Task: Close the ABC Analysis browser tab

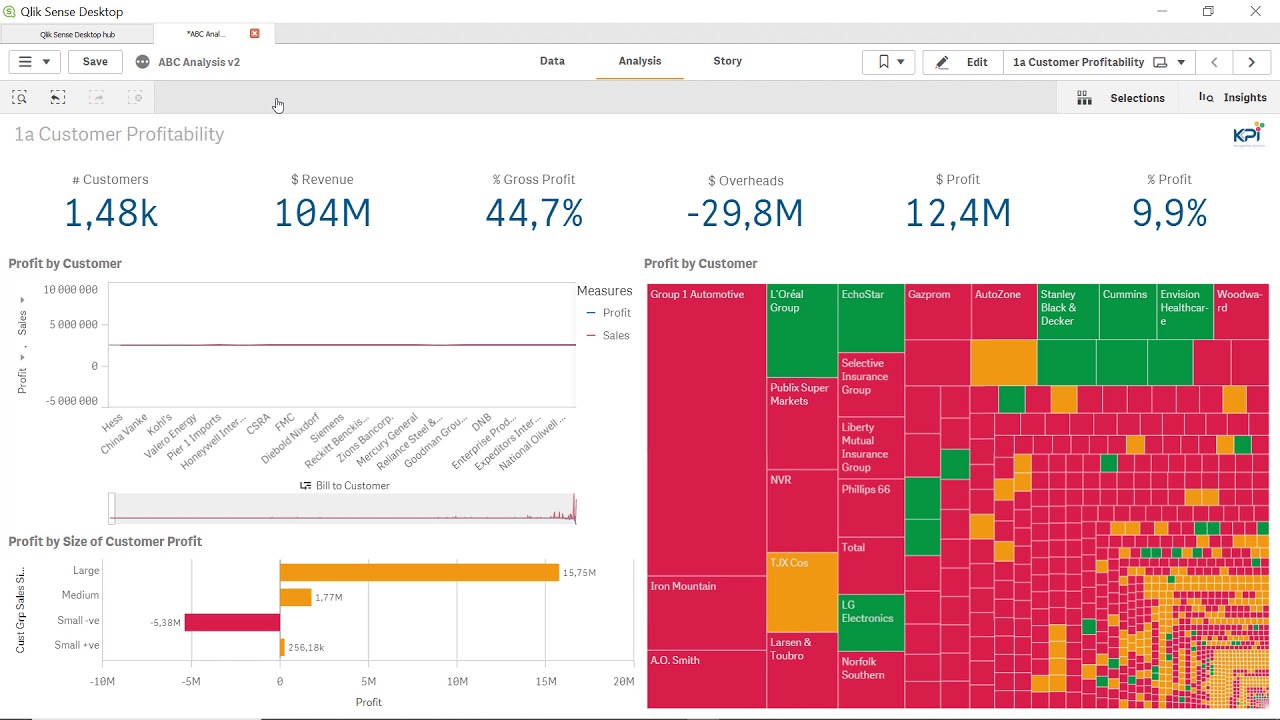Action: coord(254,34)
